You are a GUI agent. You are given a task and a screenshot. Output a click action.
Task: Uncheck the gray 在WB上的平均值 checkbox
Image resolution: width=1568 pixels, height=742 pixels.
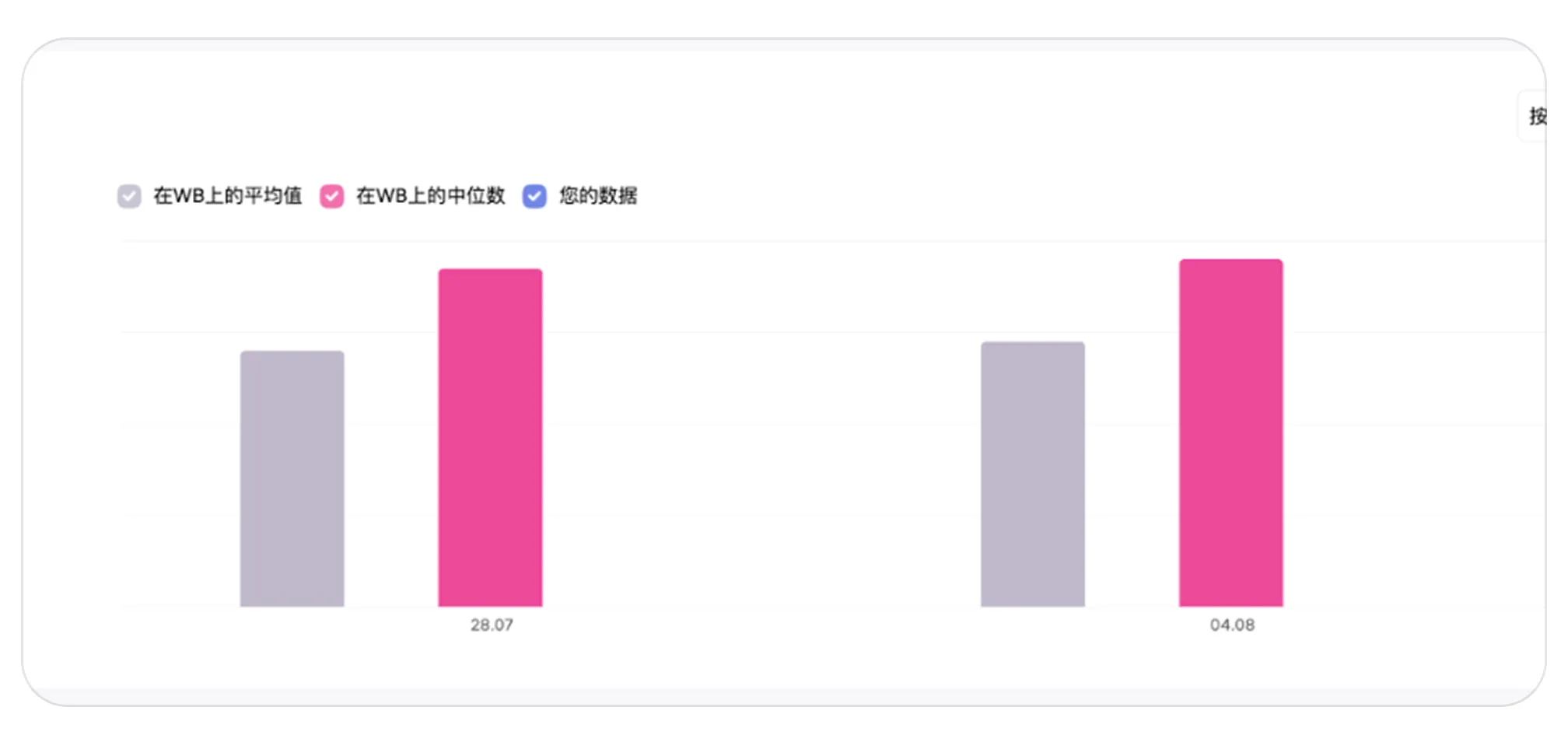pos(129,196)
